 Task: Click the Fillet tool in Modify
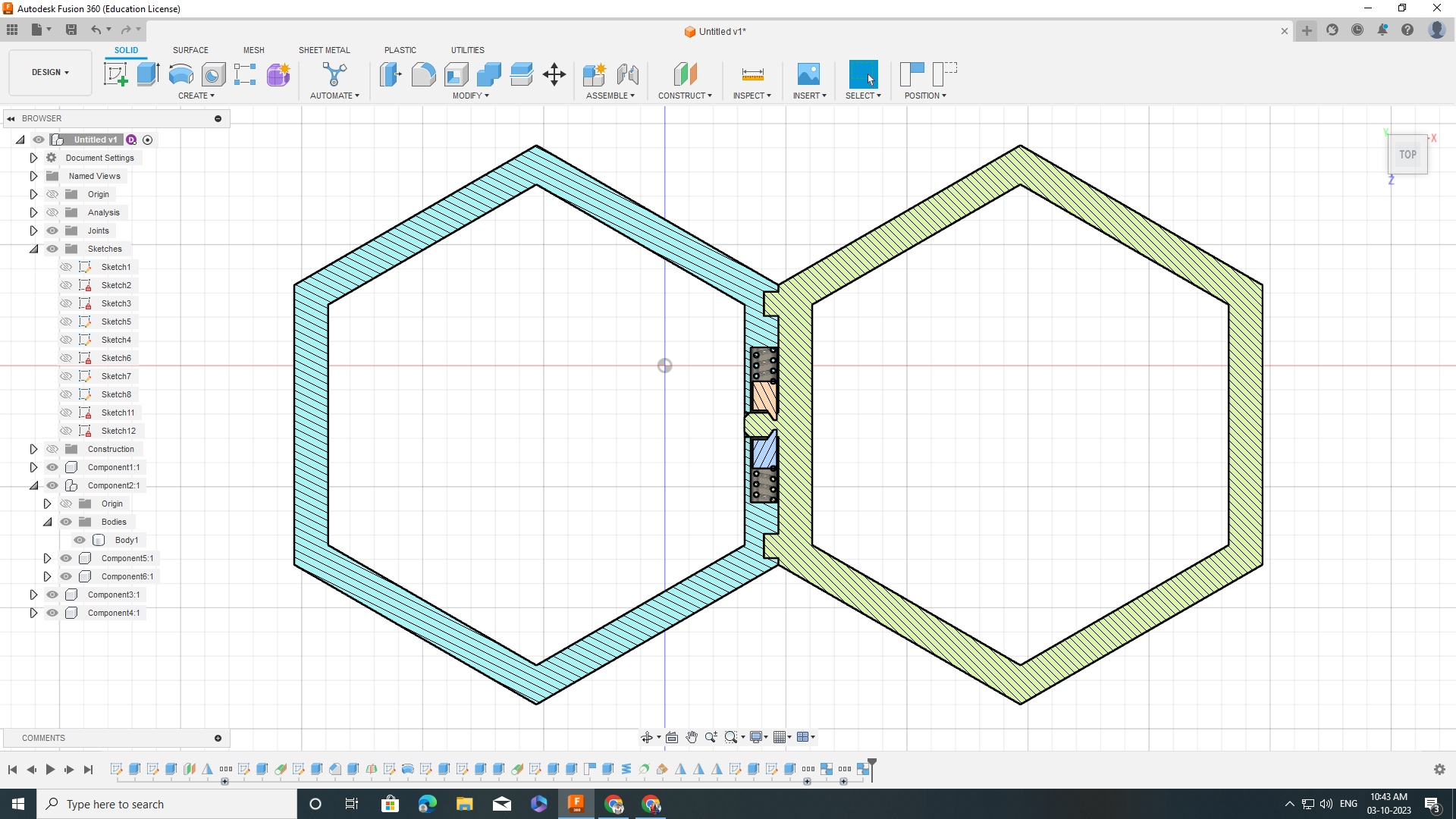[x=423, y=74]
